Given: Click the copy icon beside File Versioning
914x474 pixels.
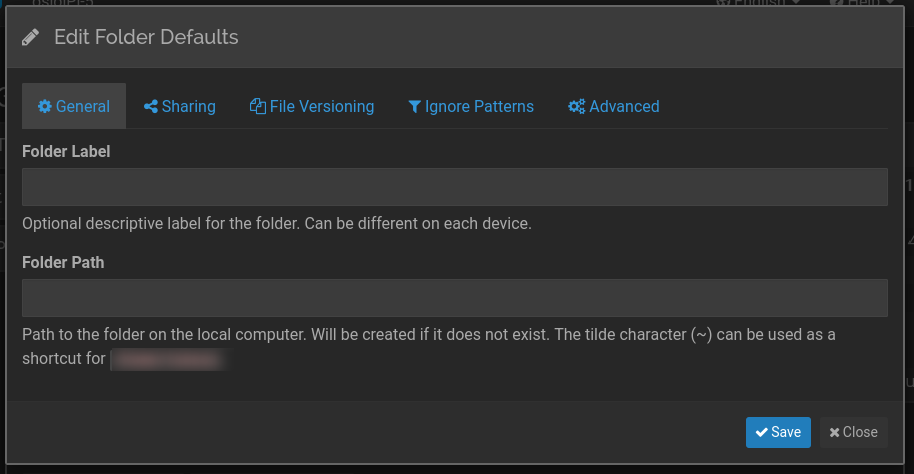Looking at the screenshot, I should click(x=257, y=107).
